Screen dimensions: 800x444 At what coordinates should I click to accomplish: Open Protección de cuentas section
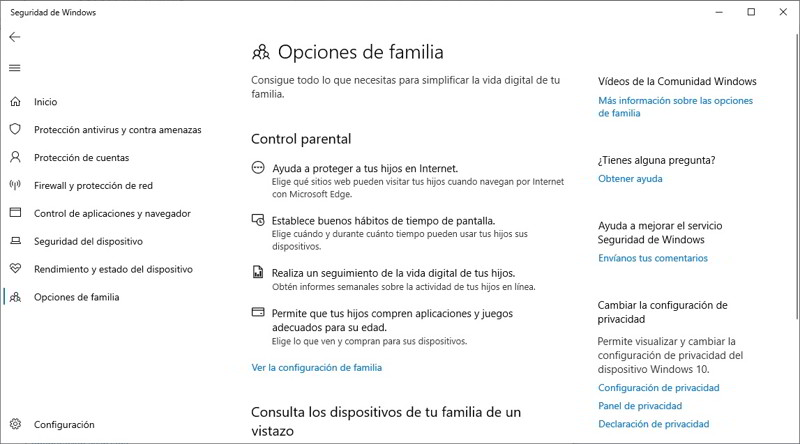pyautogui.click(x=81, y=158)
